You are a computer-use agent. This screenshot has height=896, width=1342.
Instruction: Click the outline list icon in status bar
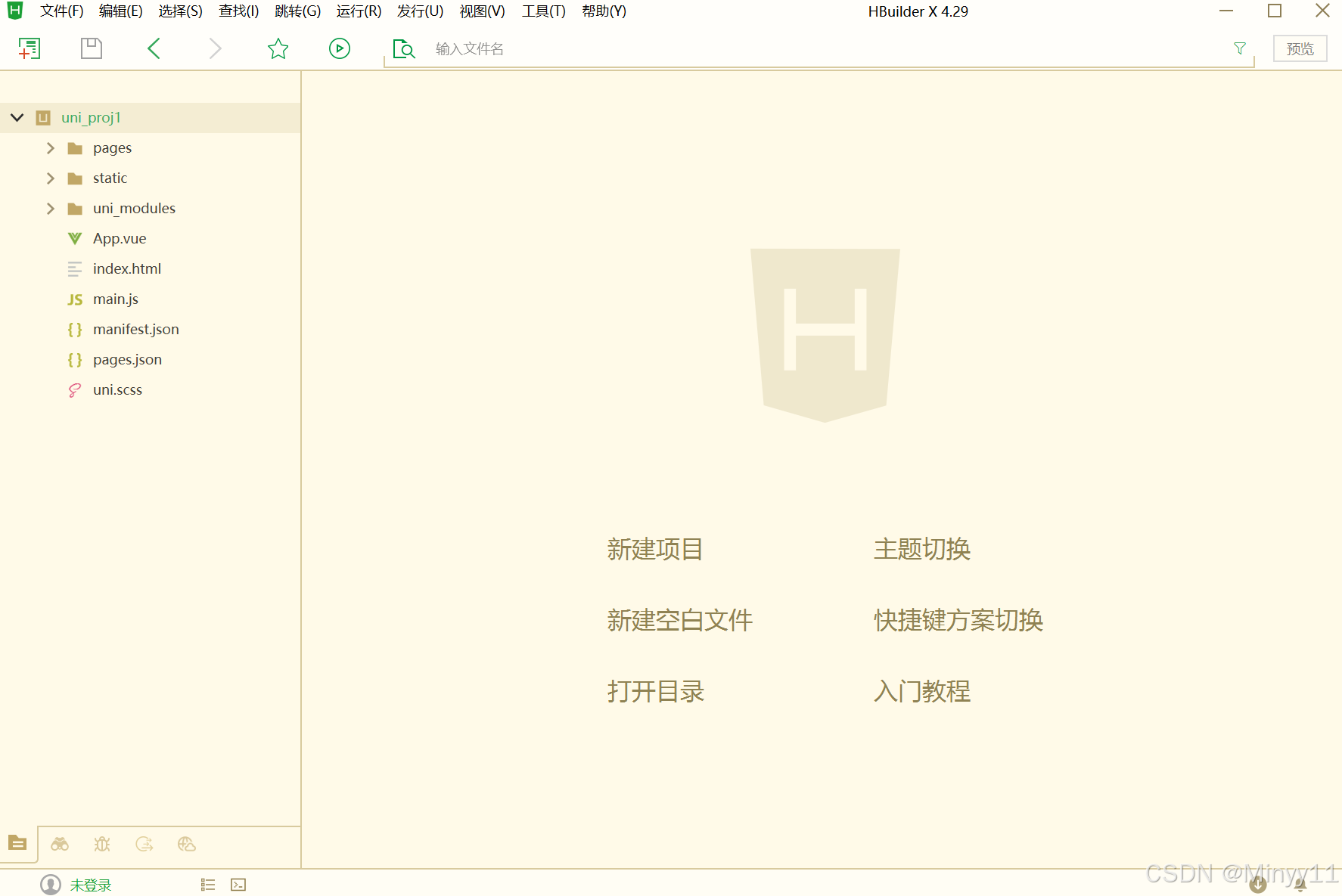tap(208, 885)
